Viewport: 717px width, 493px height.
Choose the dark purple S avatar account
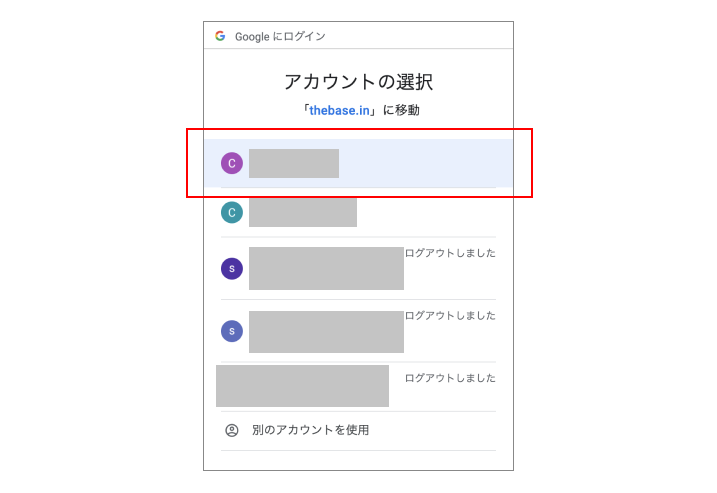pos(232,268)
